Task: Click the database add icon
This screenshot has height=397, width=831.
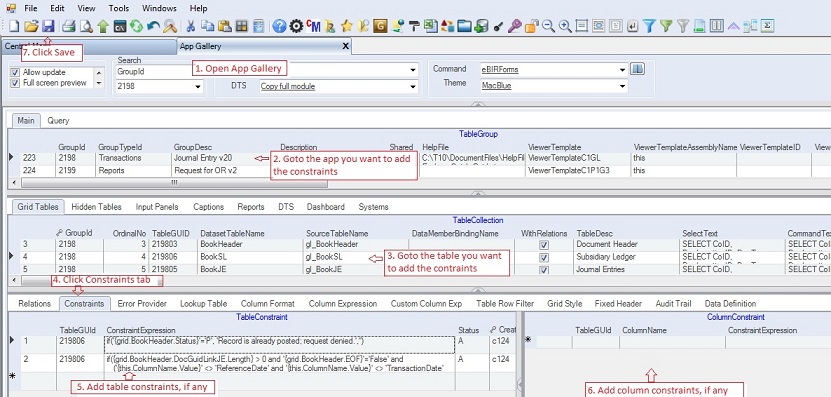Action: 481,26
